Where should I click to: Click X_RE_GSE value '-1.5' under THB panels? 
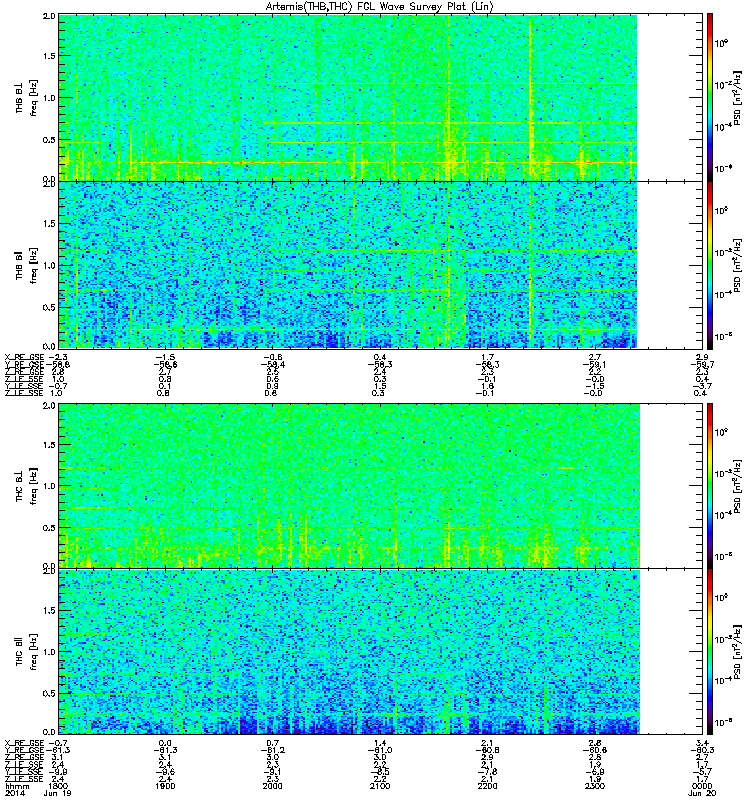point(165,357)
